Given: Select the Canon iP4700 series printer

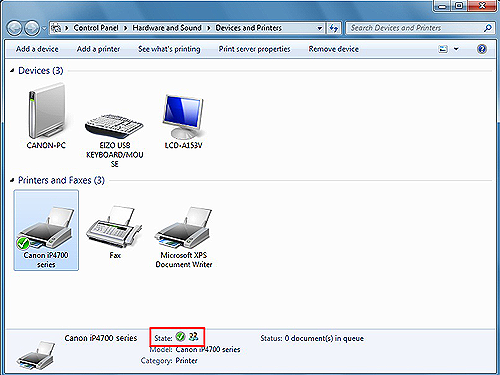Looking at the screenshot, I should coord(46,230).
